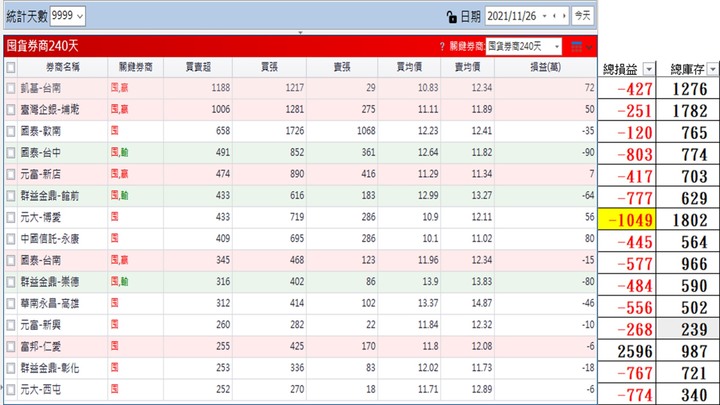
Task: Check the 群益金鼎-館前 row checkbox
Action: point(11,196)
